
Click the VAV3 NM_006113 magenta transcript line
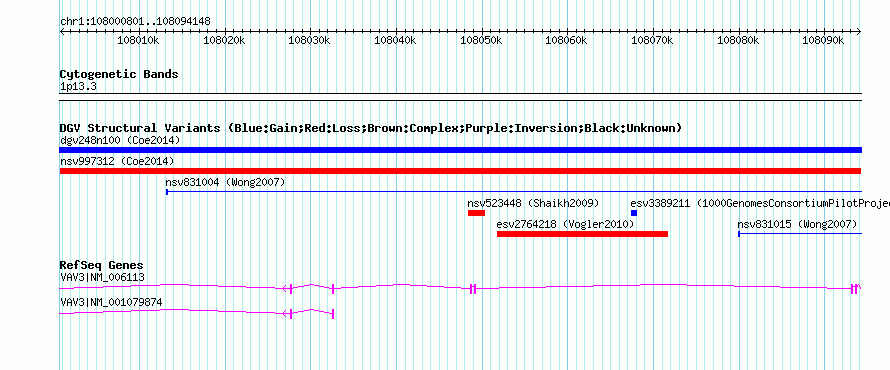click(x=460, y=288)
